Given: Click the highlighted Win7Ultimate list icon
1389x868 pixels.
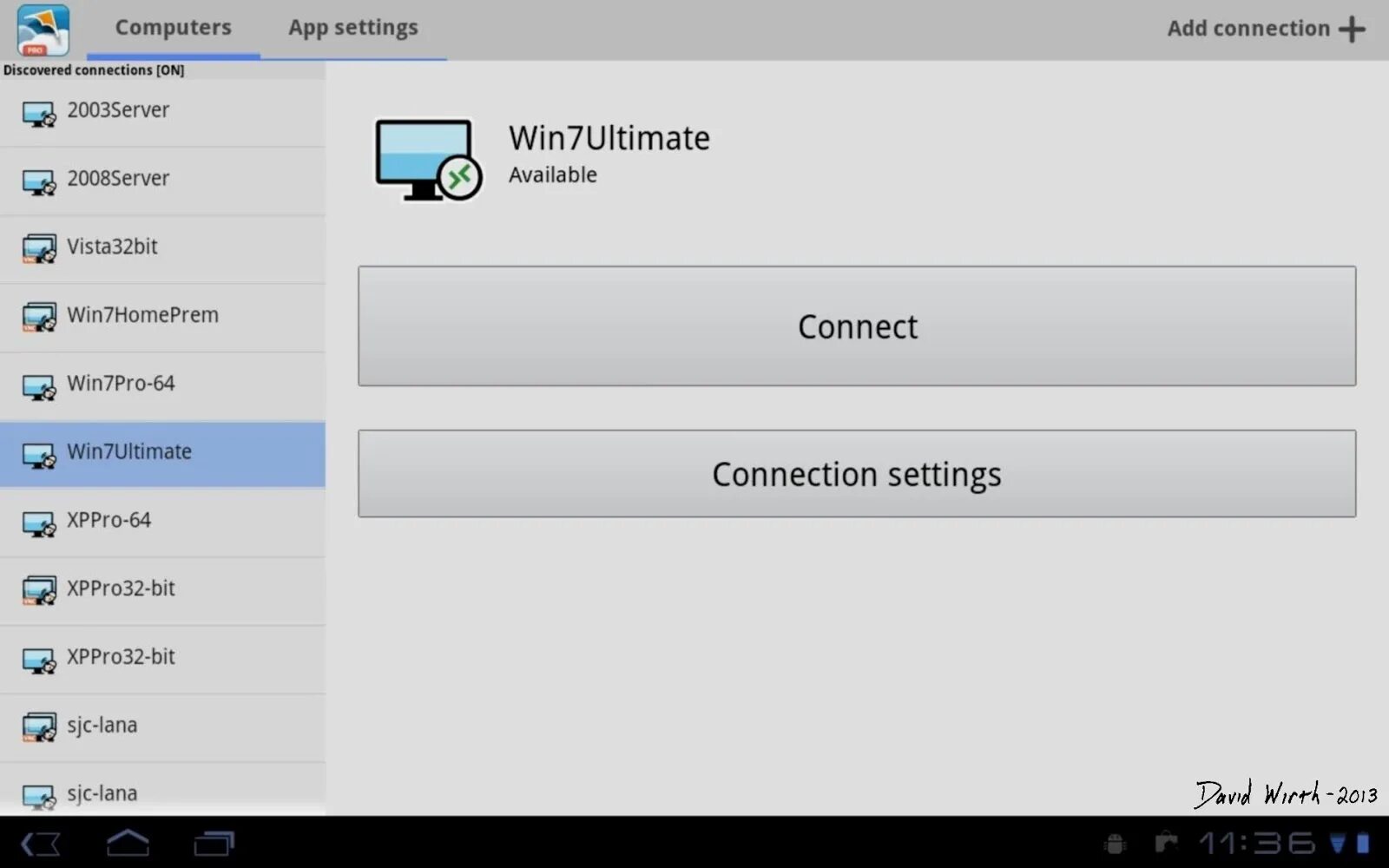Looking at the screenshot, I should point(39,456).
